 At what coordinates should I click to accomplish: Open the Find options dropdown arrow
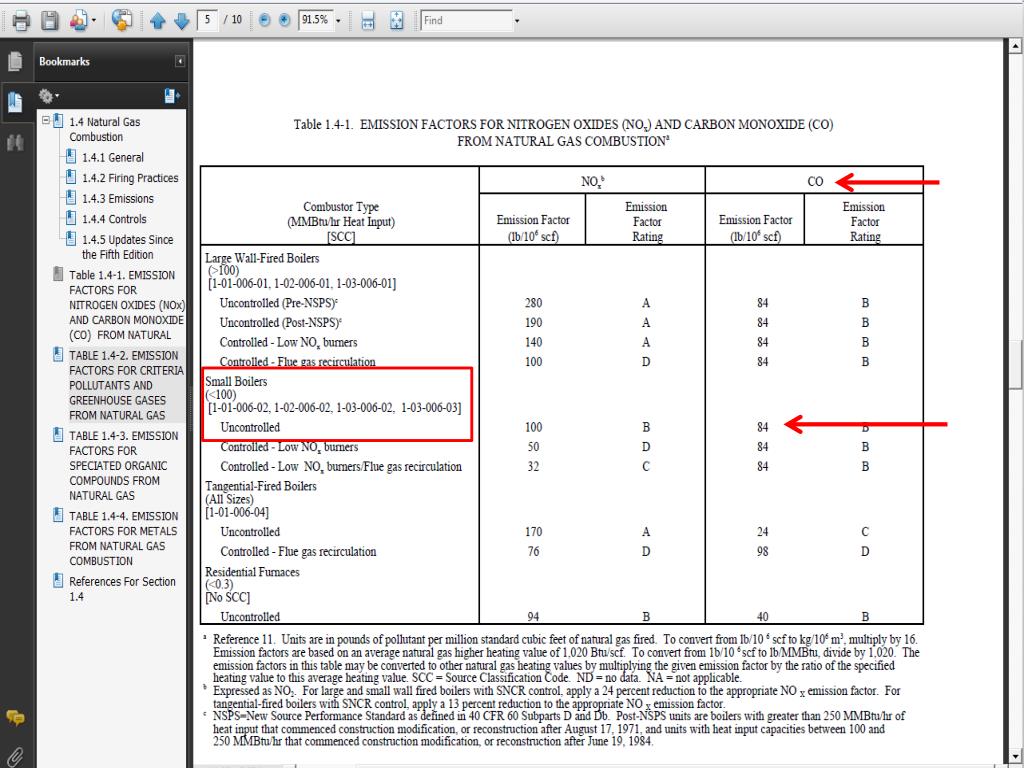(x=517, y=21)
